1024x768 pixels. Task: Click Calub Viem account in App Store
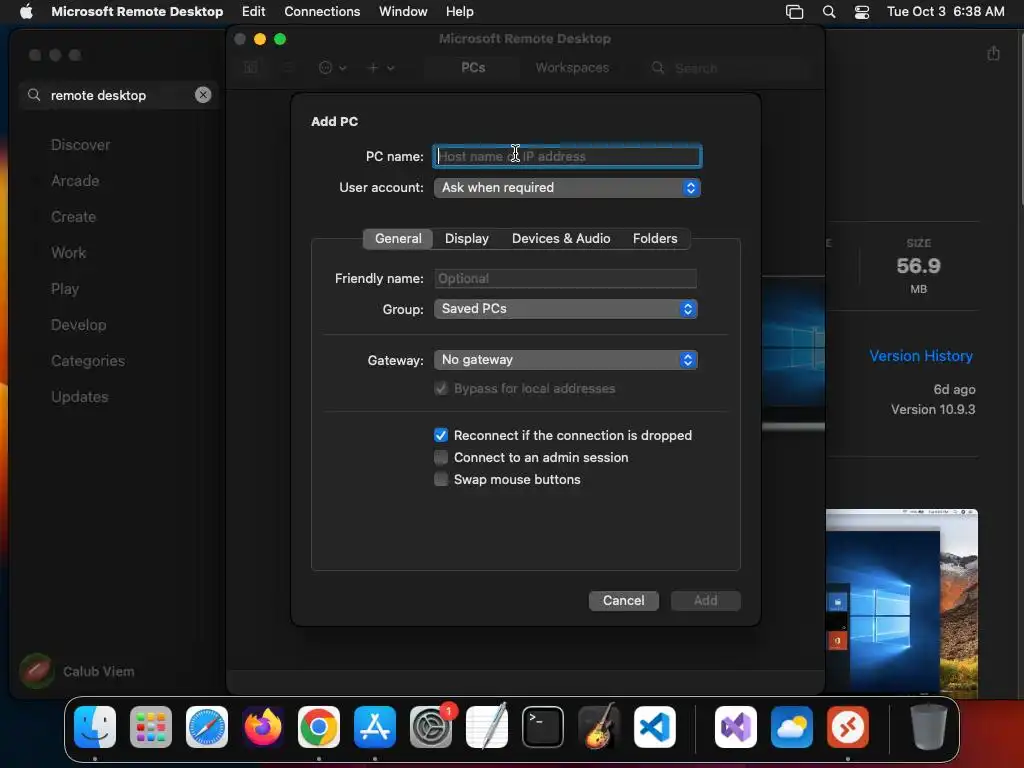(77, 671)
